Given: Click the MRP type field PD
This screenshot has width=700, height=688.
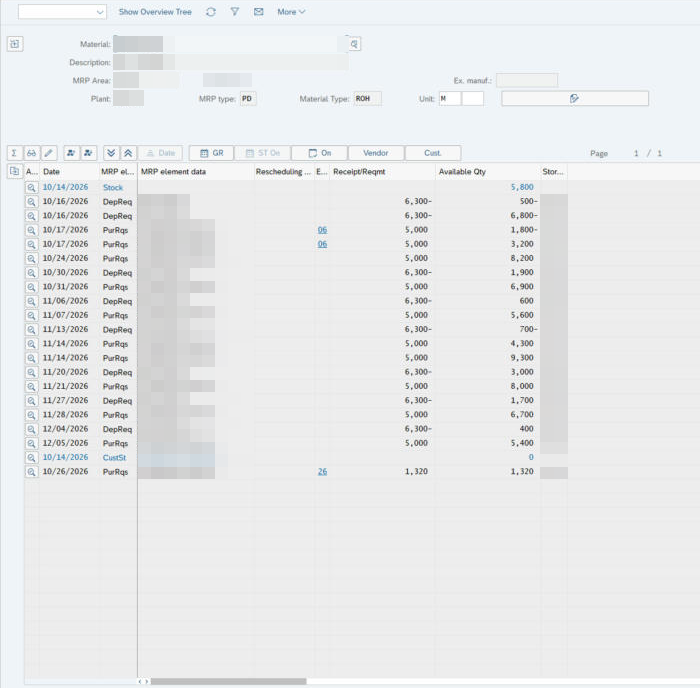Looking at the screenshot, I should point(248,98).
